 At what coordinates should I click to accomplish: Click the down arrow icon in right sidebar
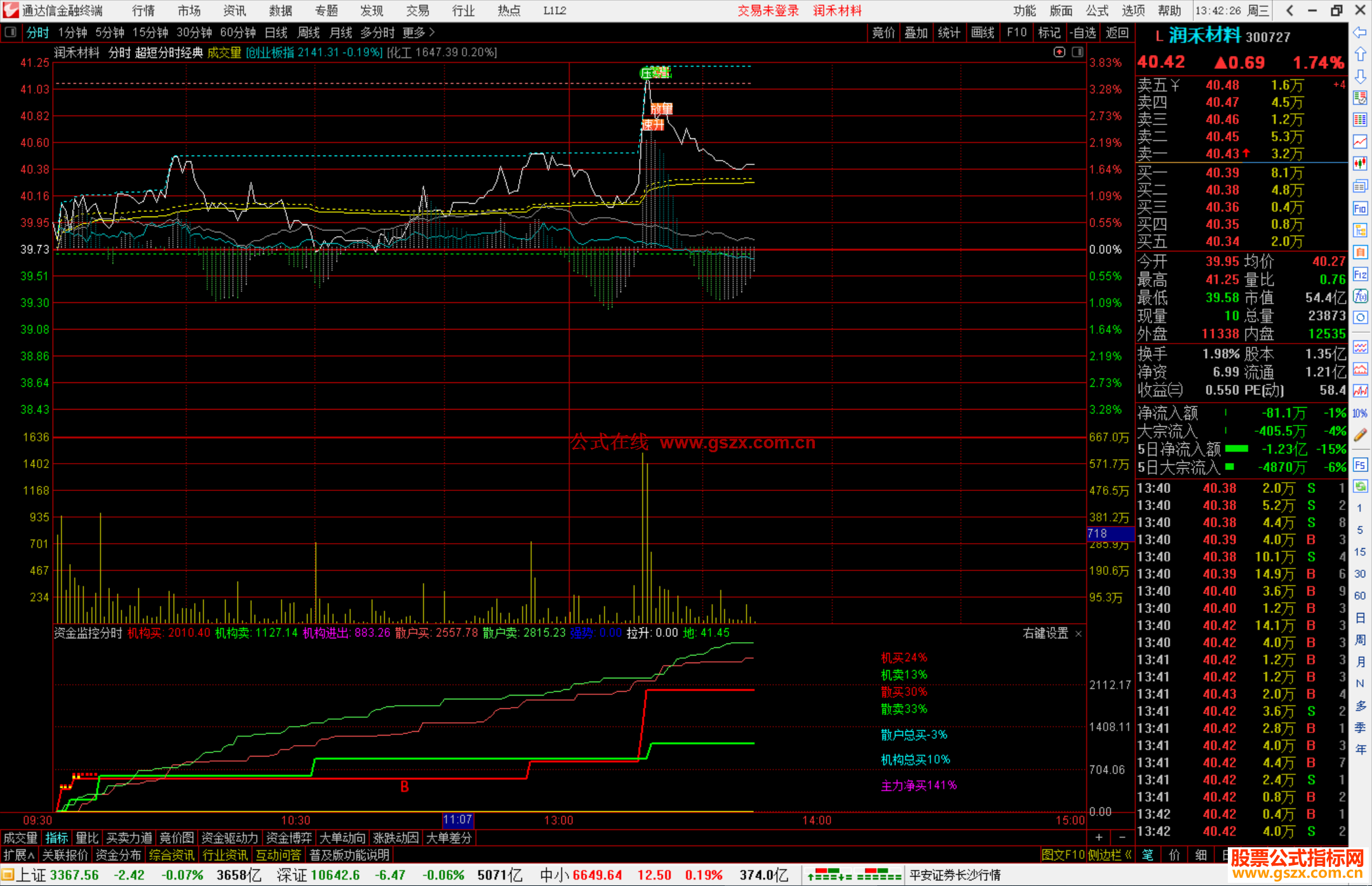tap(1360, 76)
